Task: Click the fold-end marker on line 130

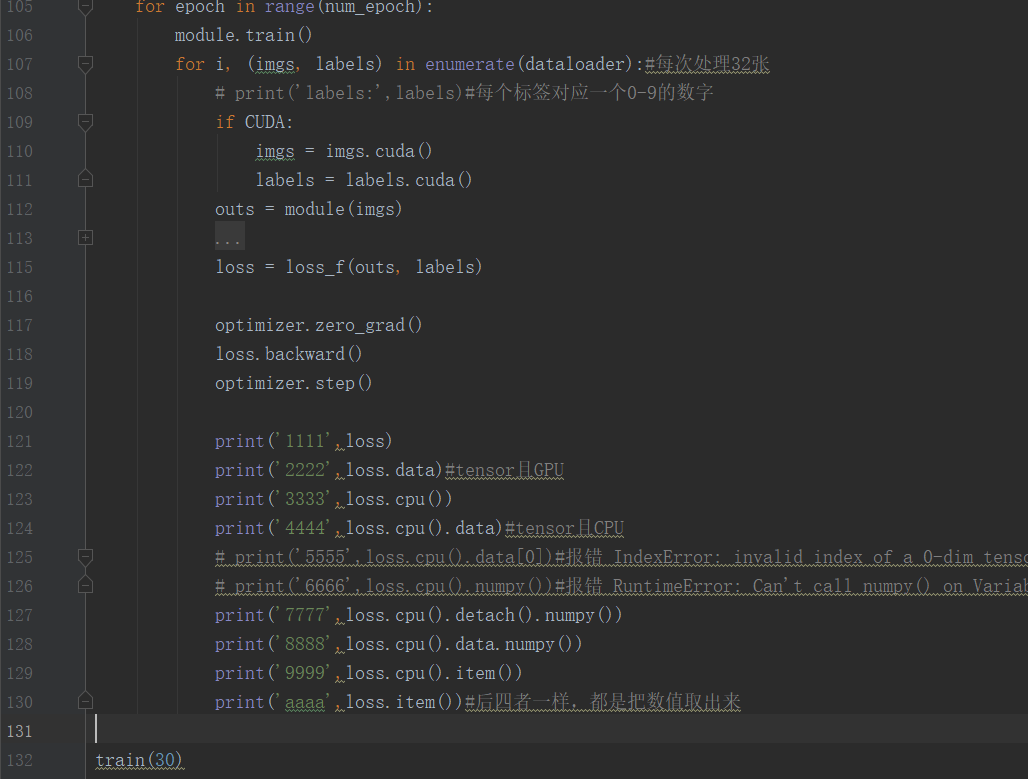Action: [85, 702]
